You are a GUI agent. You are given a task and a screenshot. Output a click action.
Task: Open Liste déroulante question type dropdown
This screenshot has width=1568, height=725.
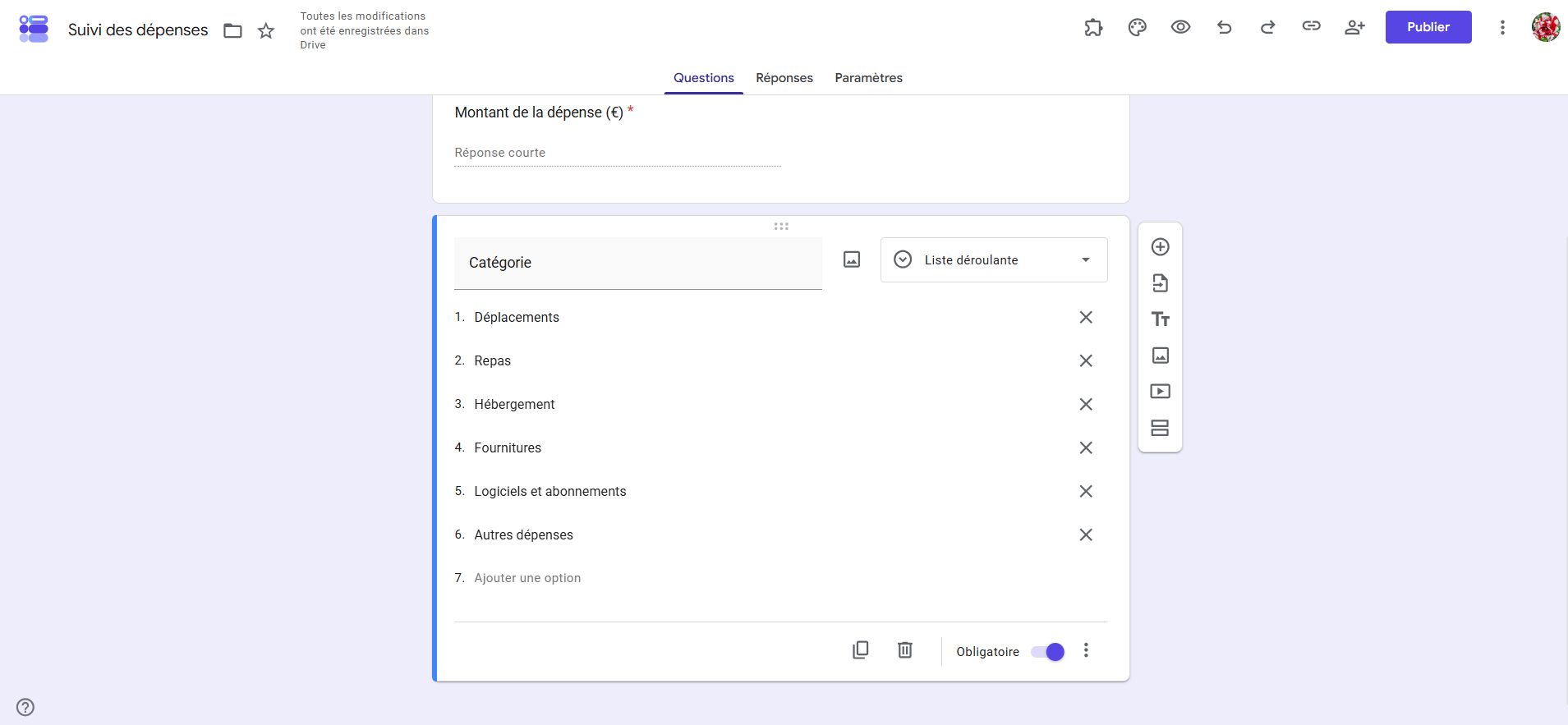point(994,259)
